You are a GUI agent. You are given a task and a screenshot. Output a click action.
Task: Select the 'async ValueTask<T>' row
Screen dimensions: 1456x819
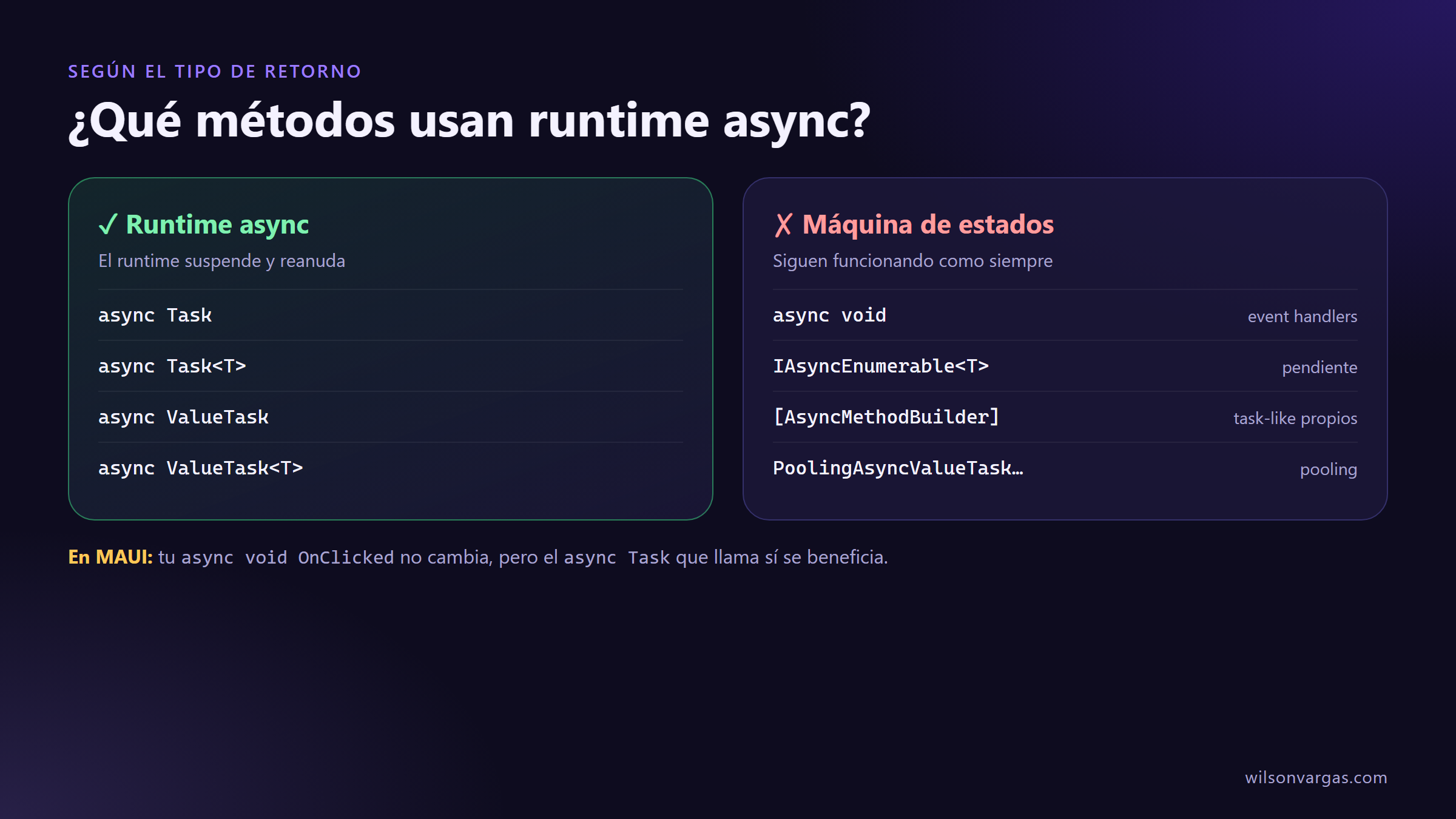391,468
